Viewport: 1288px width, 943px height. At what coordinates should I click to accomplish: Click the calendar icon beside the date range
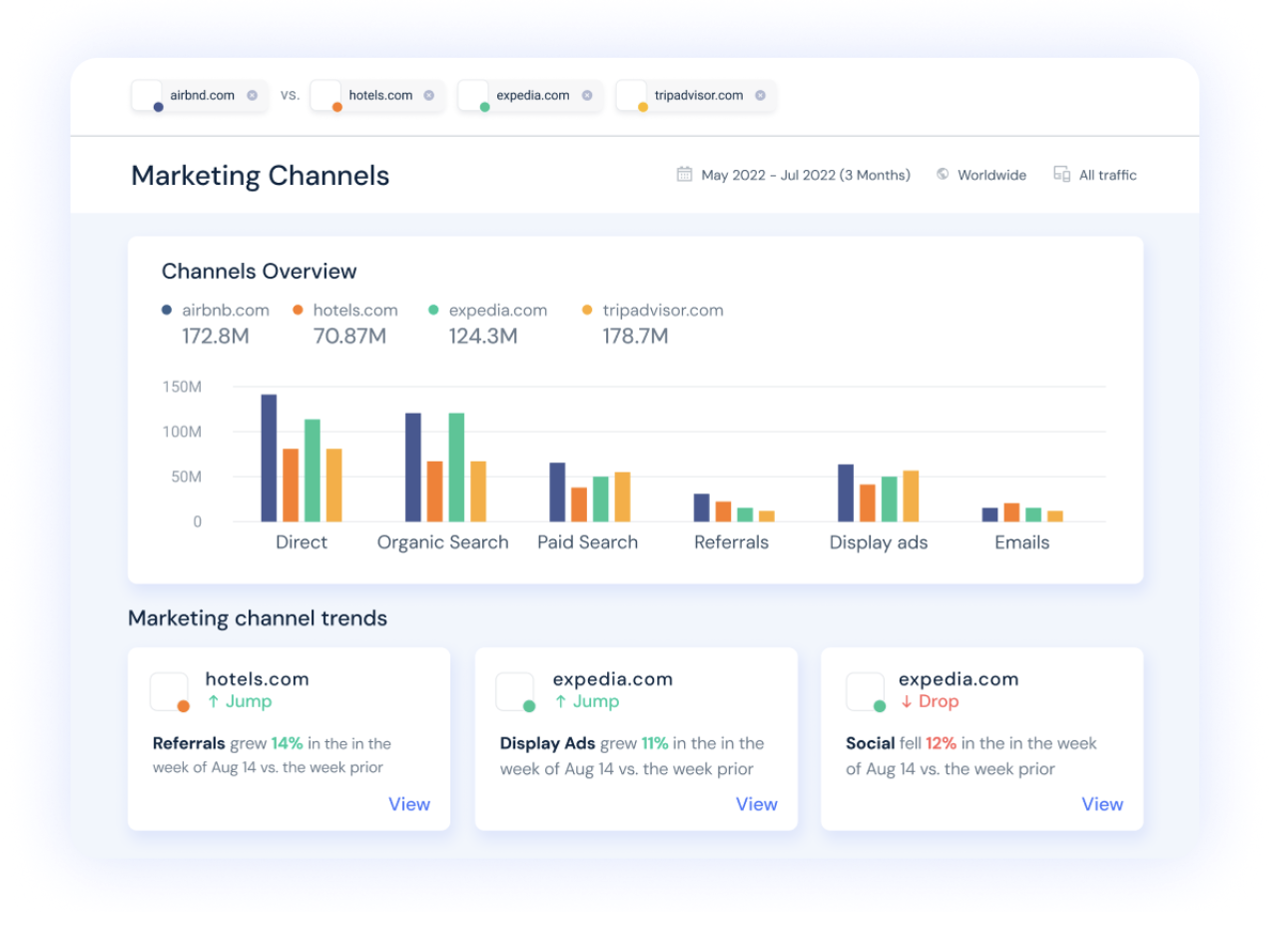(684, 174)
